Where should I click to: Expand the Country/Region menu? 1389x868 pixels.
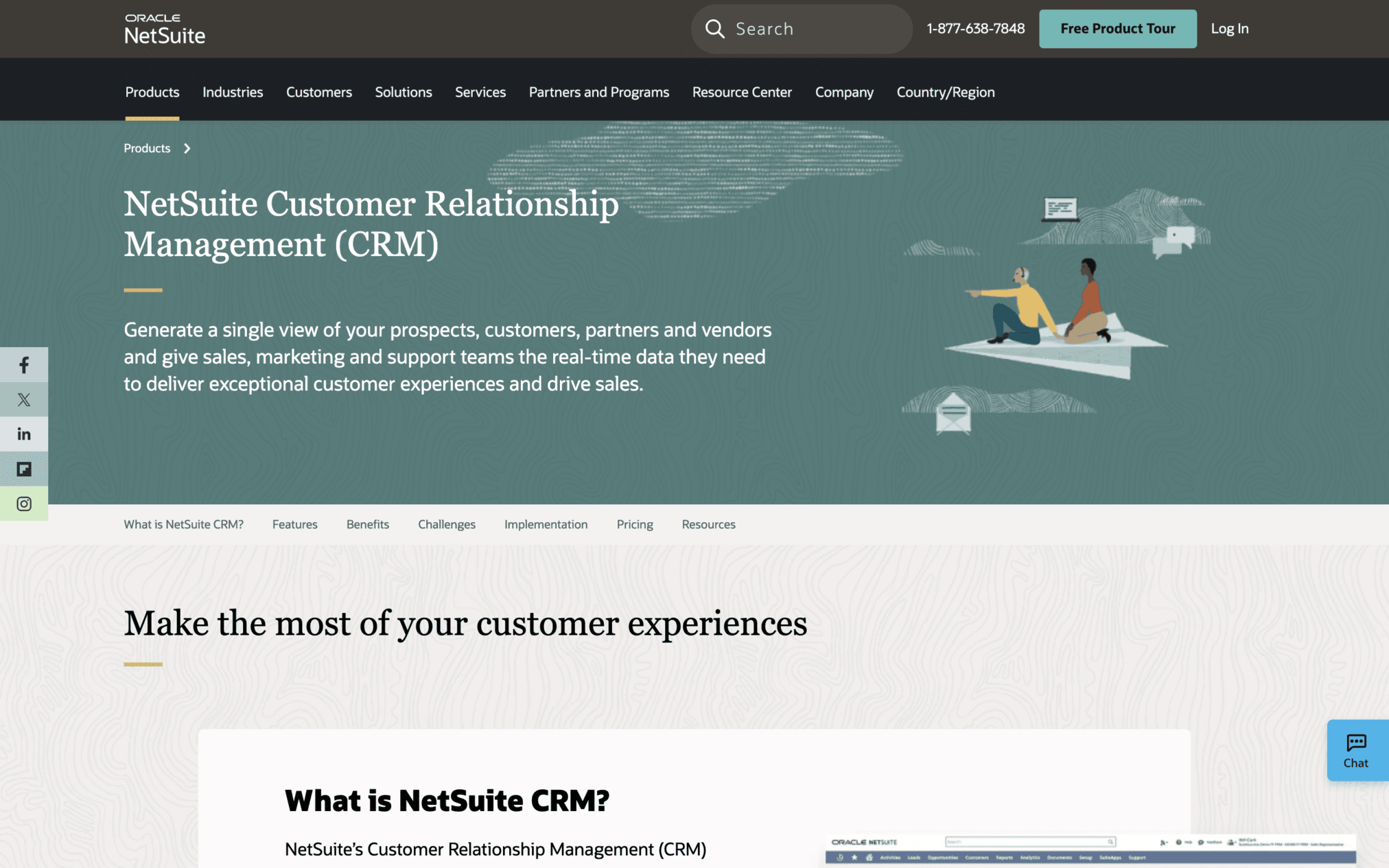tap(945, 92)
